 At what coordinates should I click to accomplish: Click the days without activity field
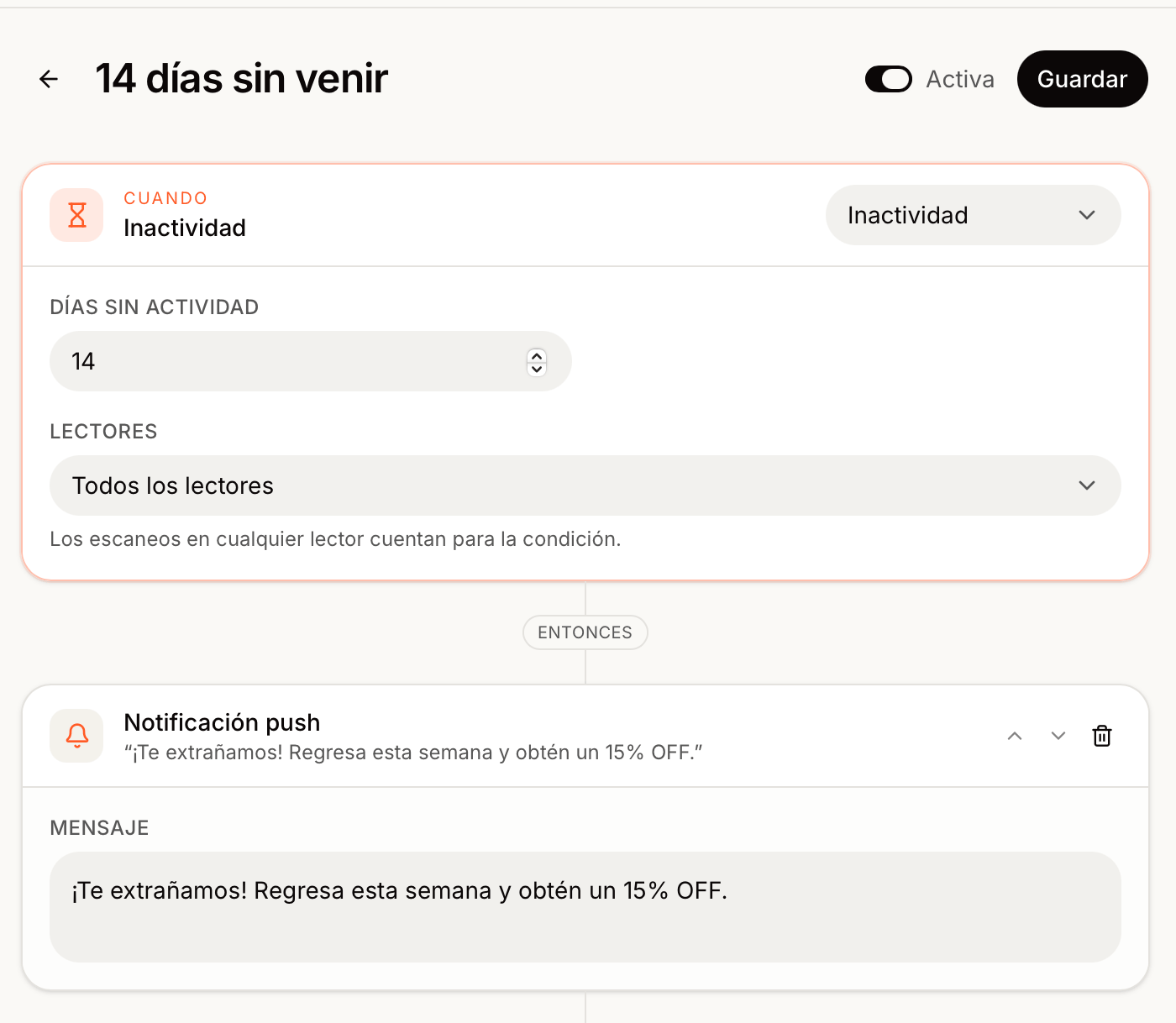pyautogui.click(x=310, y=361)
